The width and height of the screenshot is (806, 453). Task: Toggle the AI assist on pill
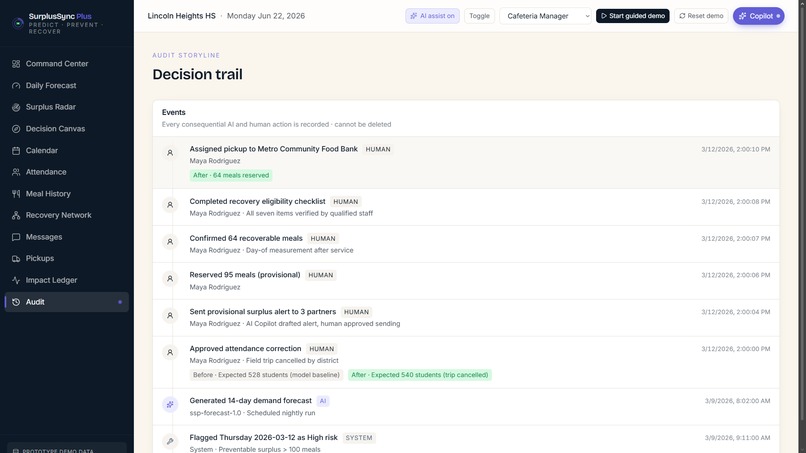tap(432, 16)
